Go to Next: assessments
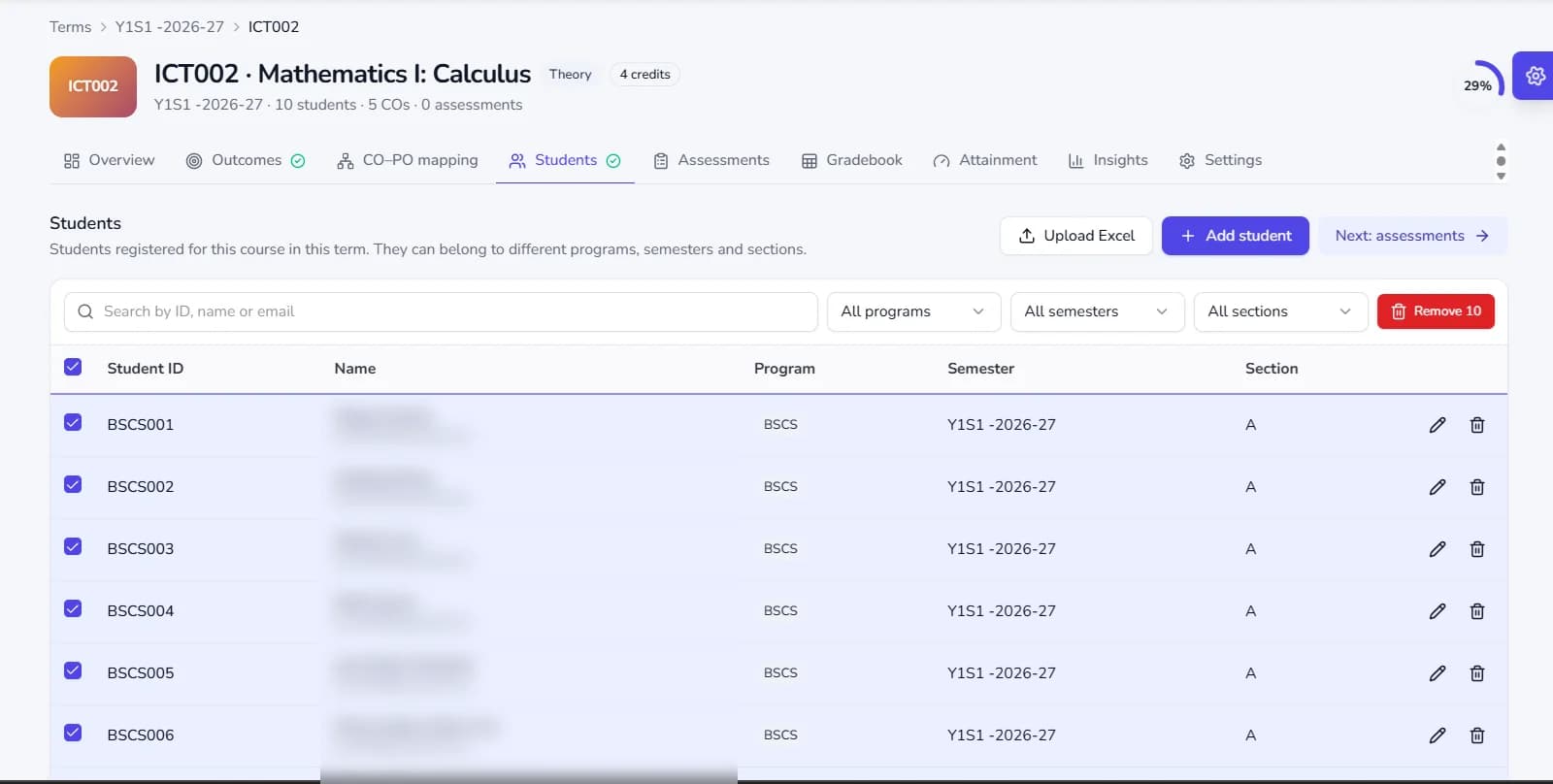This screenshot has height=784, width=1553. tap(1412, 236)
